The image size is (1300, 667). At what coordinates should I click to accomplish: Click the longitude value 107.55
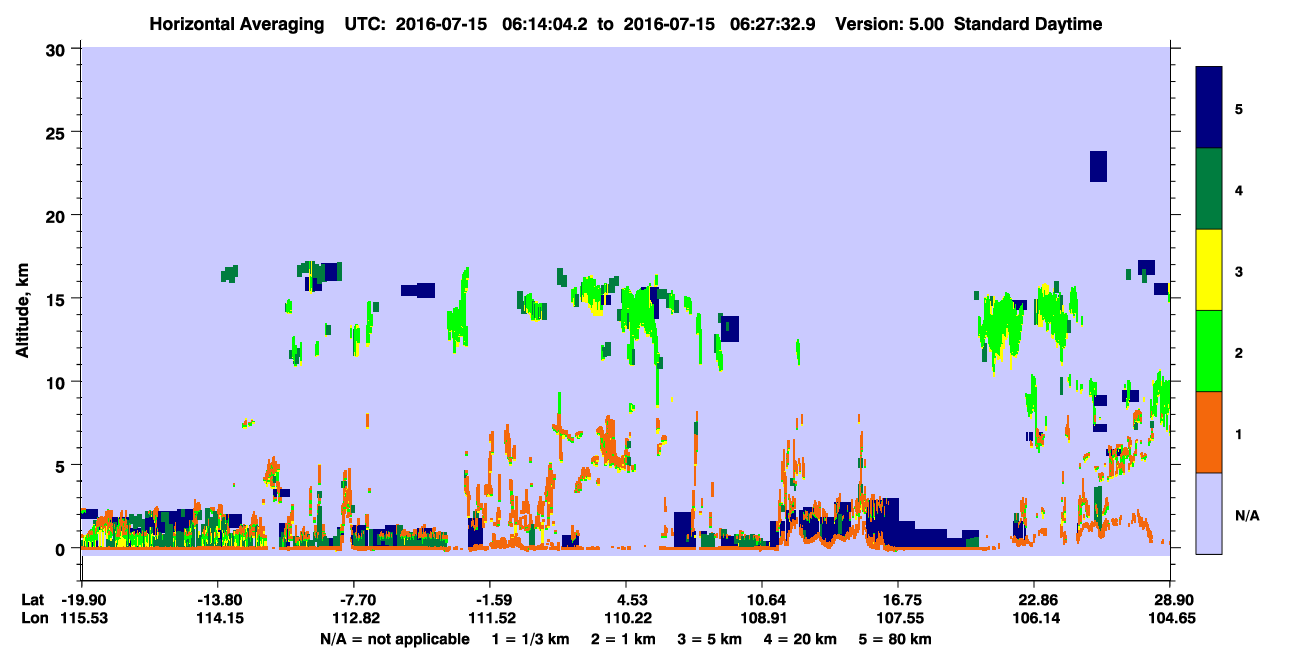(x=898, y=619)
